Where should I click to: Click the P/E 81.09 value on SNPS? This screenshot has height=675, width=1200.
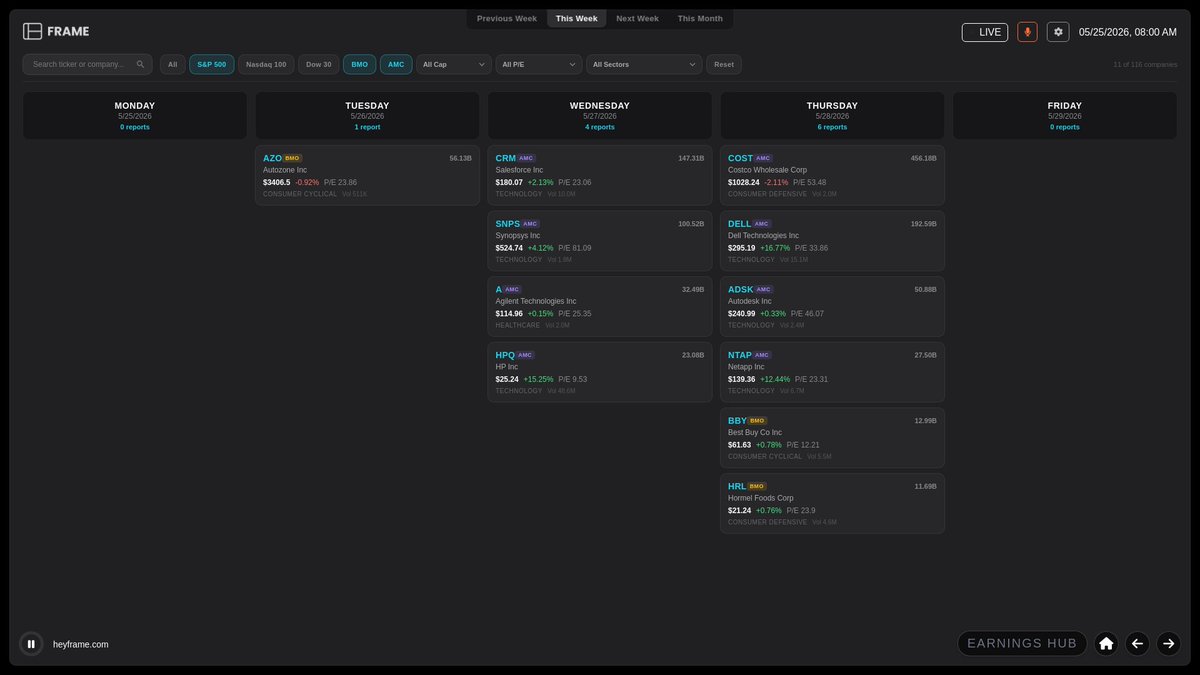tap(575, 248)
